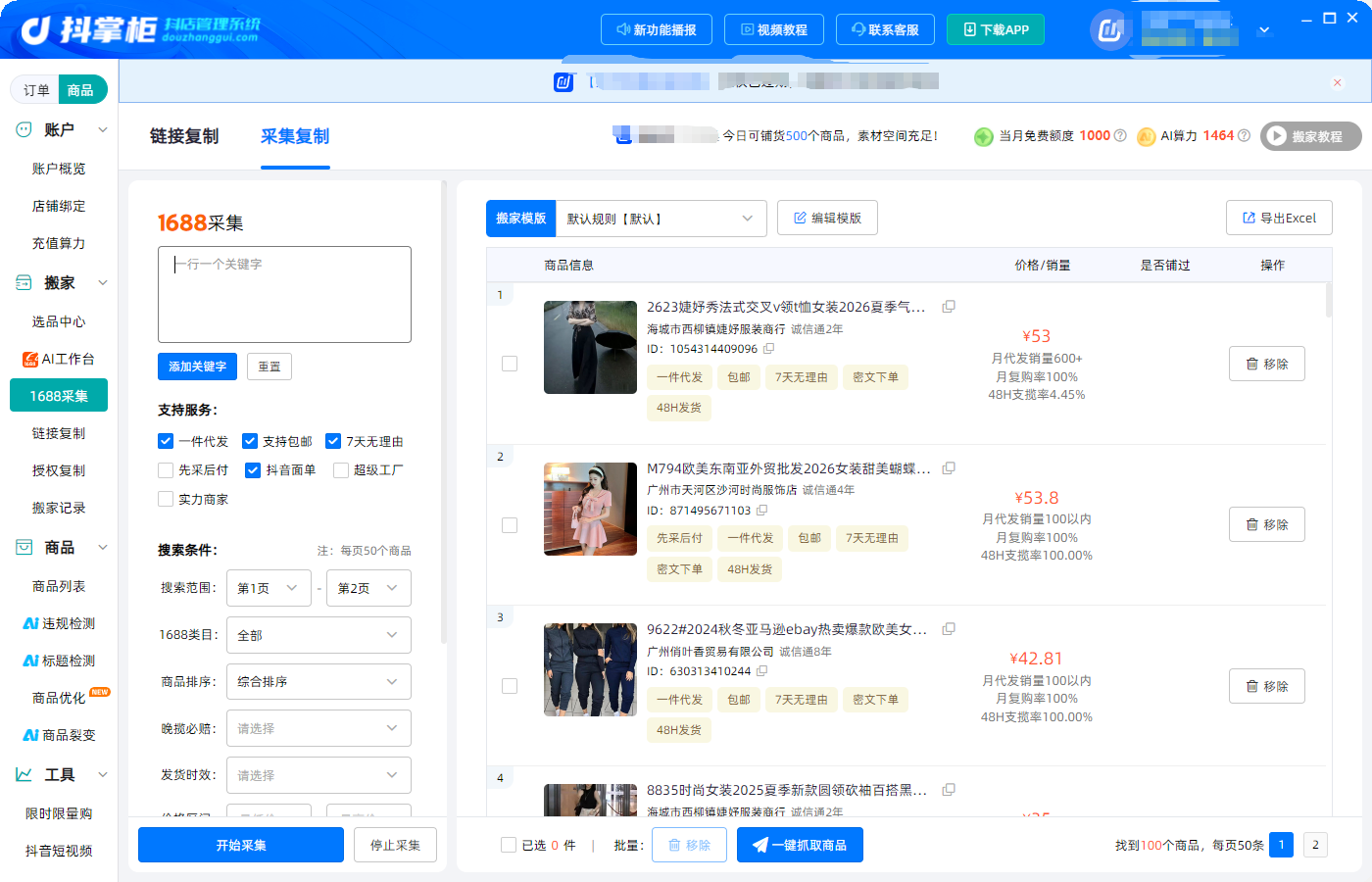1372x882 pixels.
Task: Open the 第1页 start page dropdown
Action: (x=269, y=588)
